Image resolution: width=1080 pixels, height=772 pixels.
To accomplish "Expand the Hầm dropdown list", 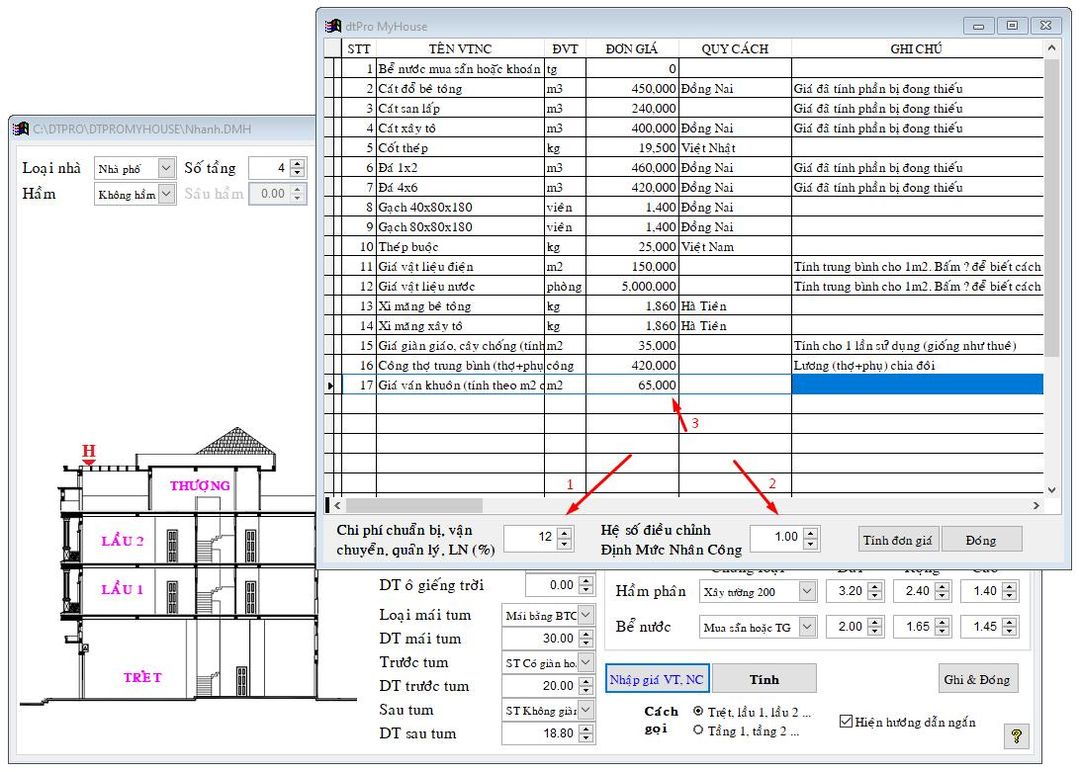I will tap(166, 194).
